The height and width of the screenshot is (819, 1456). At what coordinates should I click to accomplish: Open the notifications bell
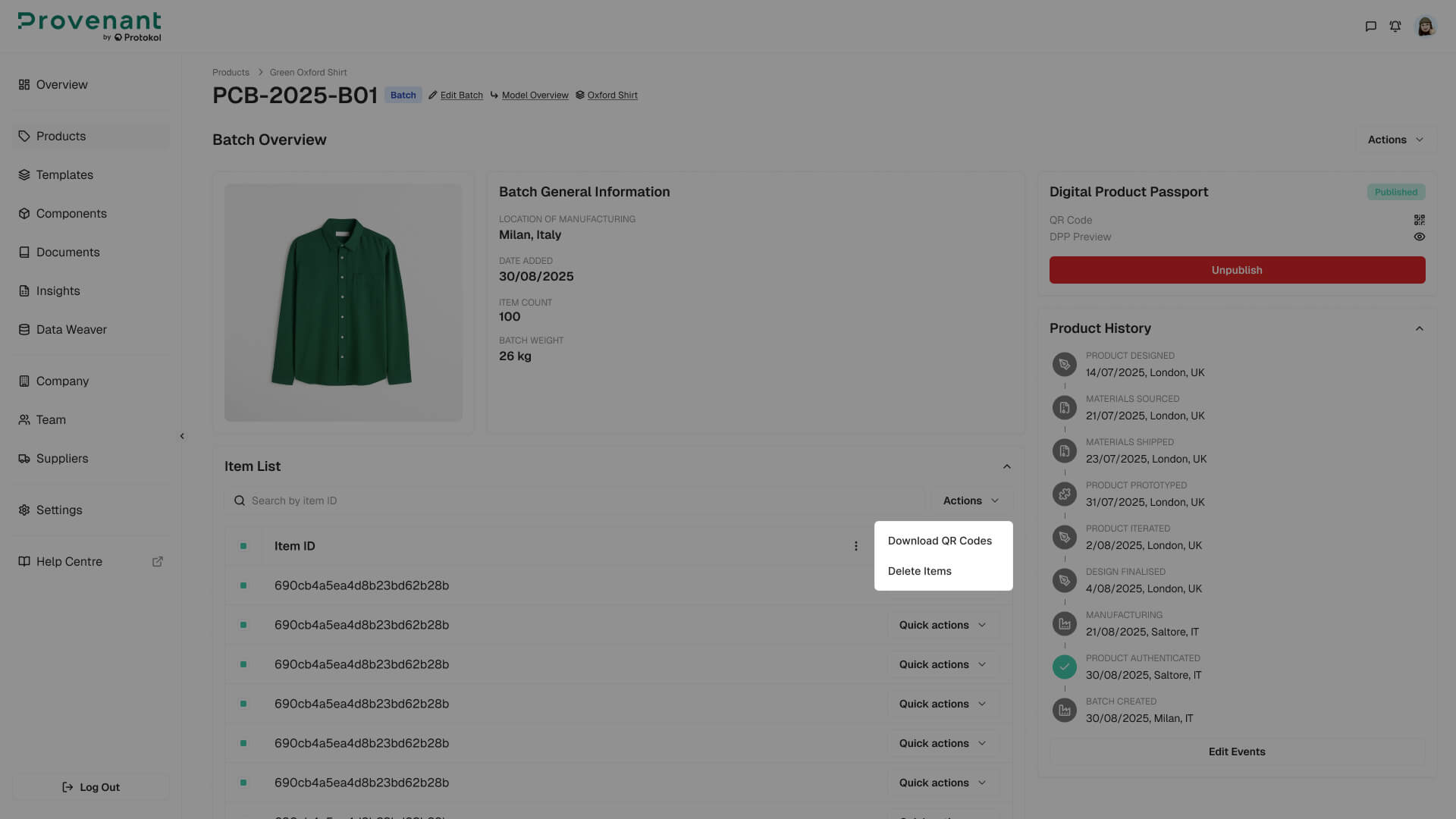click(x=1395, y=27)
